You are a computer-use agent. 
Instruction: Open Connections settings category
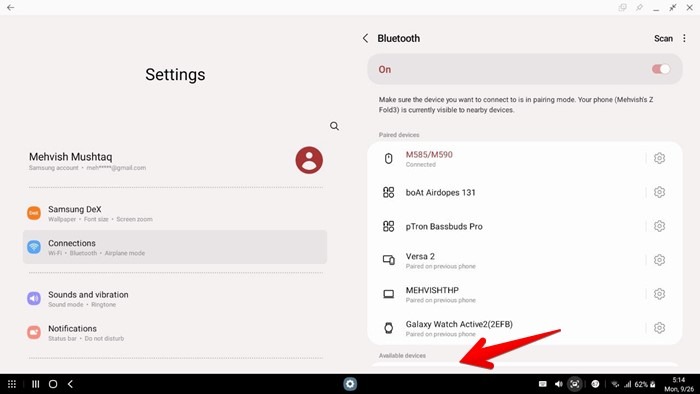tap(175, 247)
